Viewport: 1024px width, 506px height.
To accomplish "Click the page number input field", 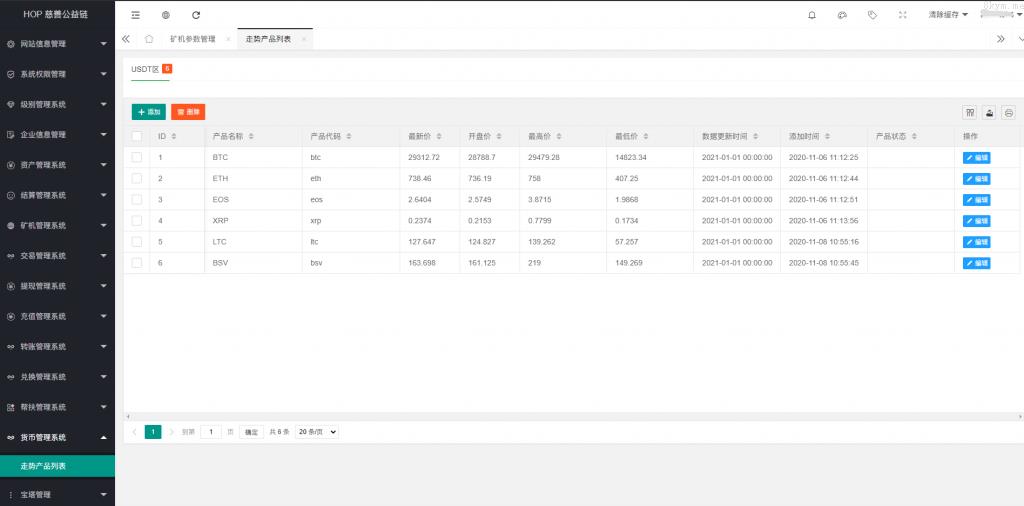I will 211,432.
